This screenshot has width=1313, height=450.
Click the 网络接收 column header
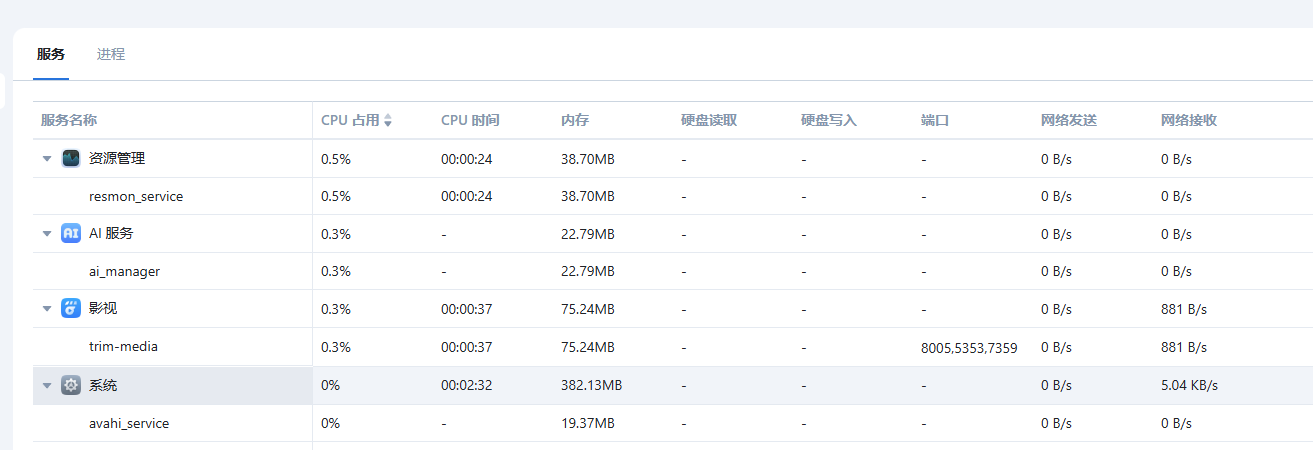click(x=1189, y=120)
